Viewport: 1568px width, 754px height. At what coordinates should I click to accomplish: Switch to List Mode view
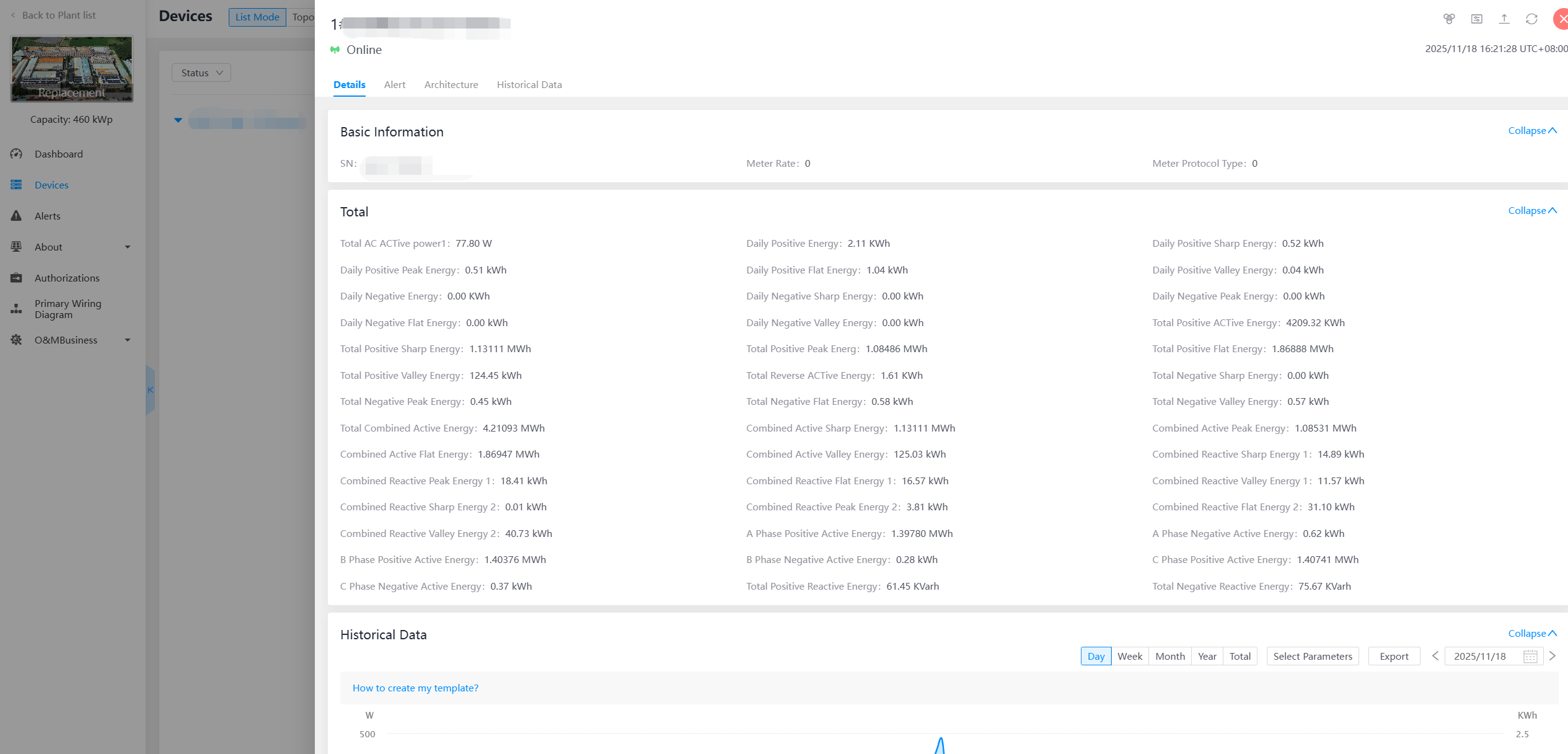pos(257,17)
